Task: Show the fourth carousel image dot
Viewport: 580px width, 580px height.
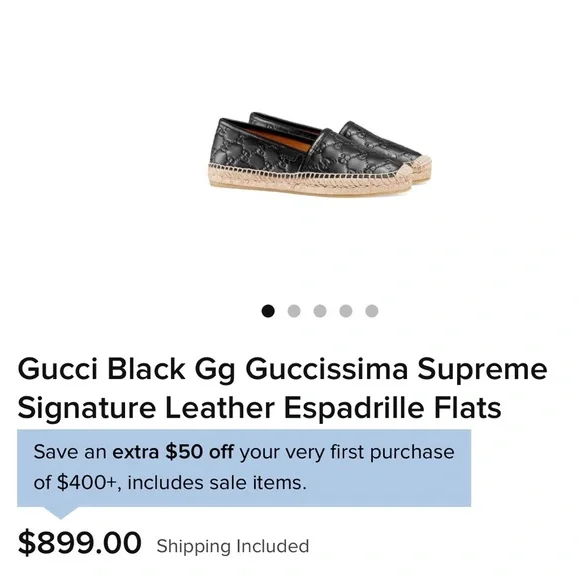Action: 346,311
